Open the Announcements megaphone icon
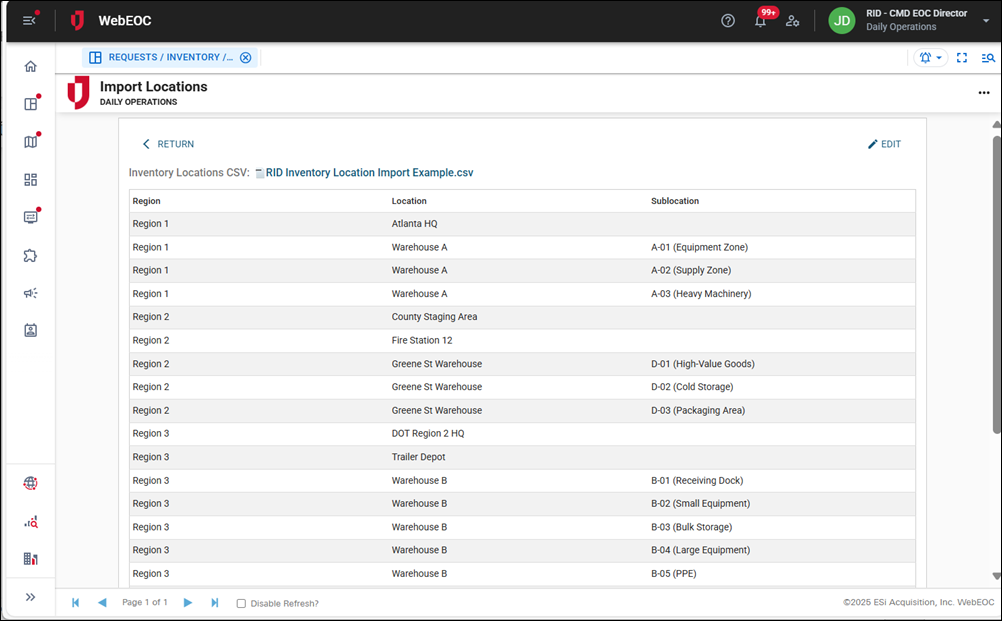The height and width of the screenshot is (621, 1002). 30,293
